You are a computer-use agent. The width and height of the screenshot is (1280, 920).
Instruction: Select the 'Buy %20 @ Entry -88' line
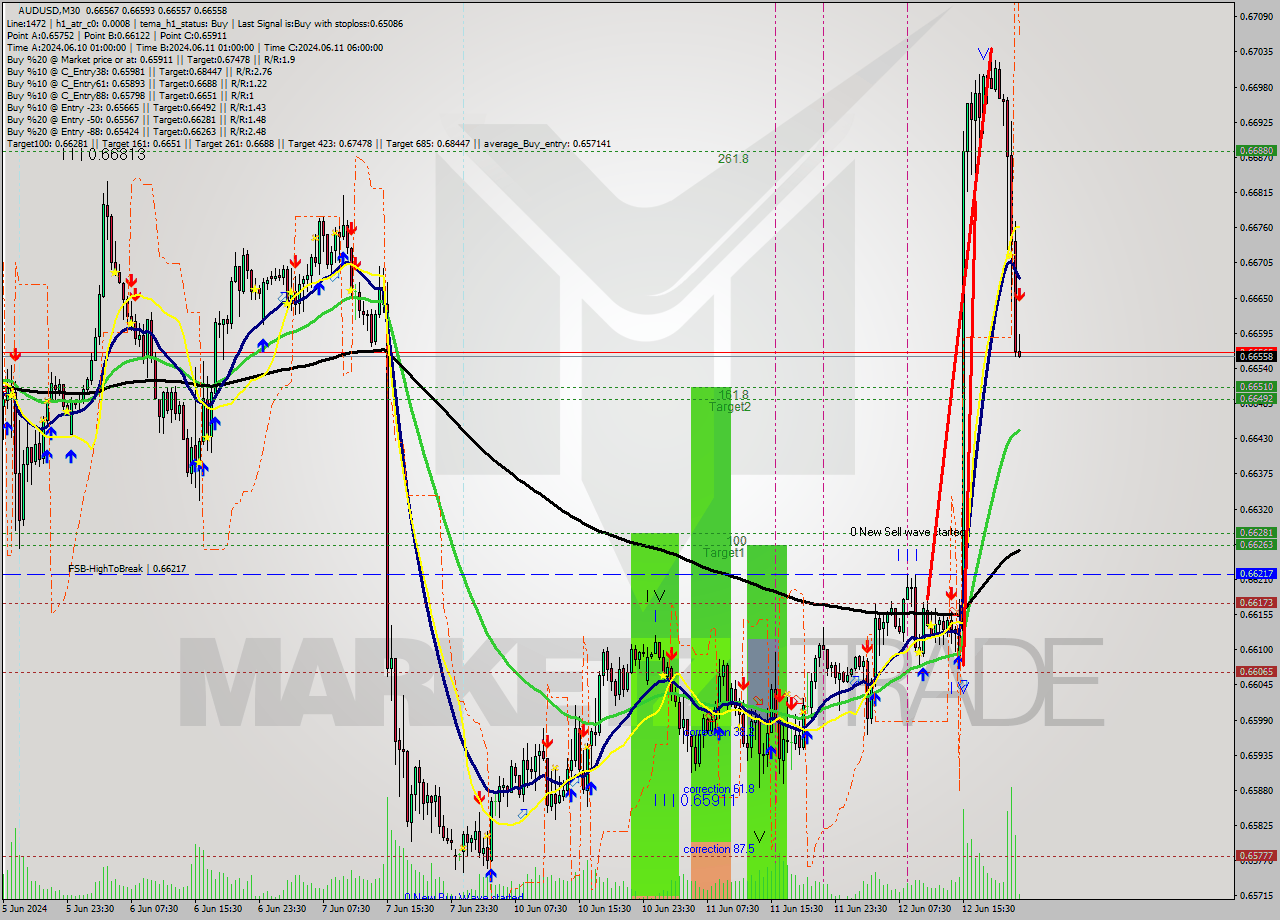point(136,131)
